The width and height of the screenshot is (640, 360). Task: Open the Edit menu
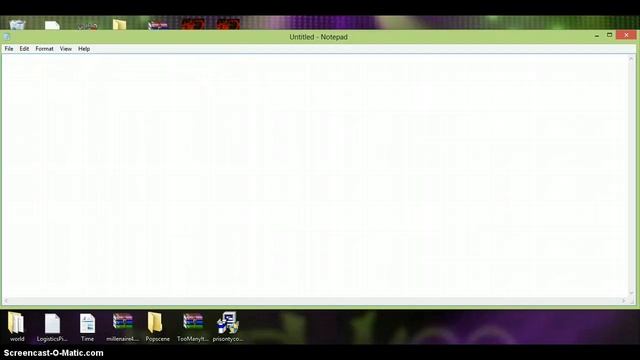[x=24, y=49]
